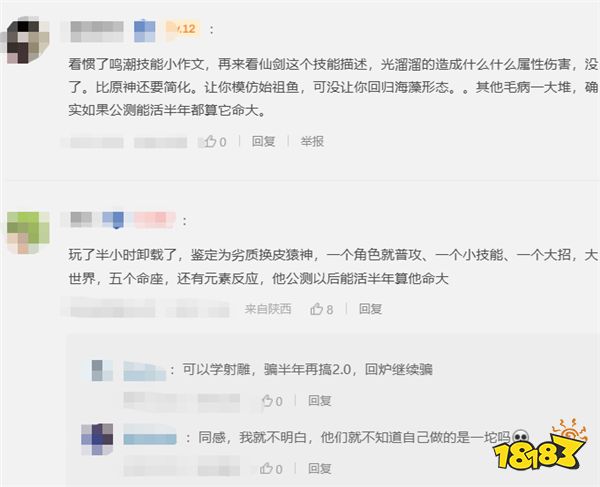Click the pink badge next to second username
Image resolution: width=600 pixels, height=487 pixels.
tap(155, 220)
